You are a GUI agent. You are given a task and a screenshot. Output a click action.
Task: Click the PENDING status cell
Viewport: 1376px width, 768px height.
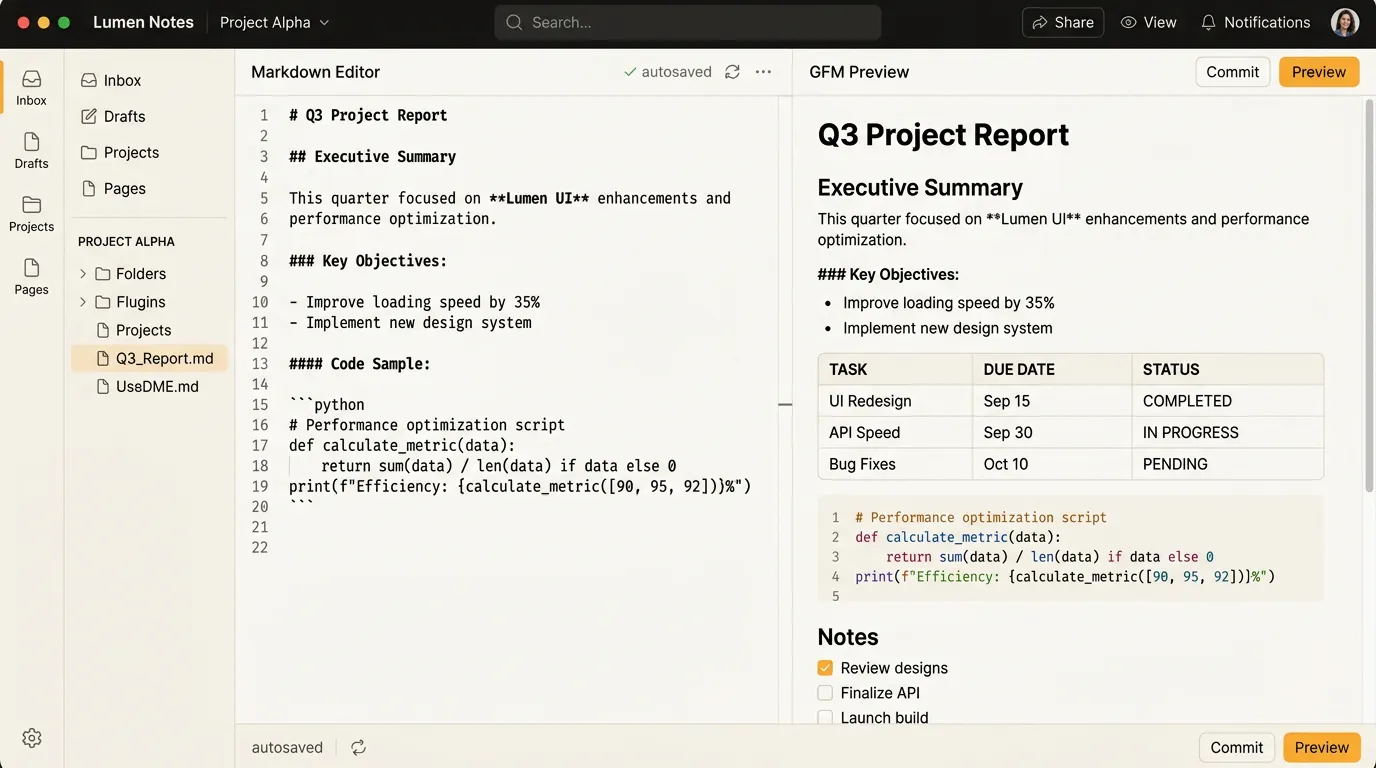pyautogui.click(x=1228, y=464)
